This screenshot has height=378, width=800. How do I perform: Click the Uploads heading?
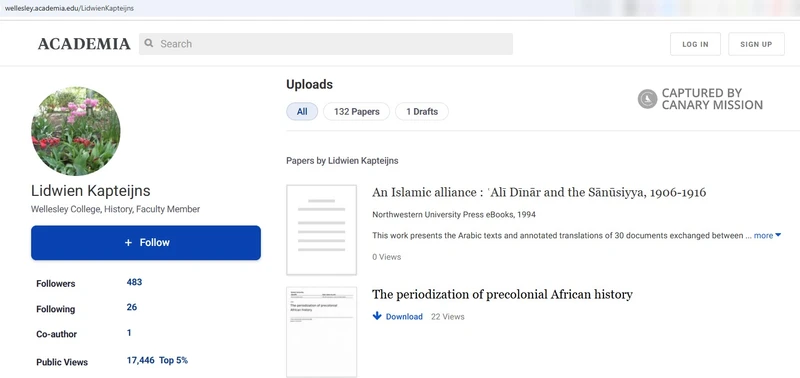[309, 85]
